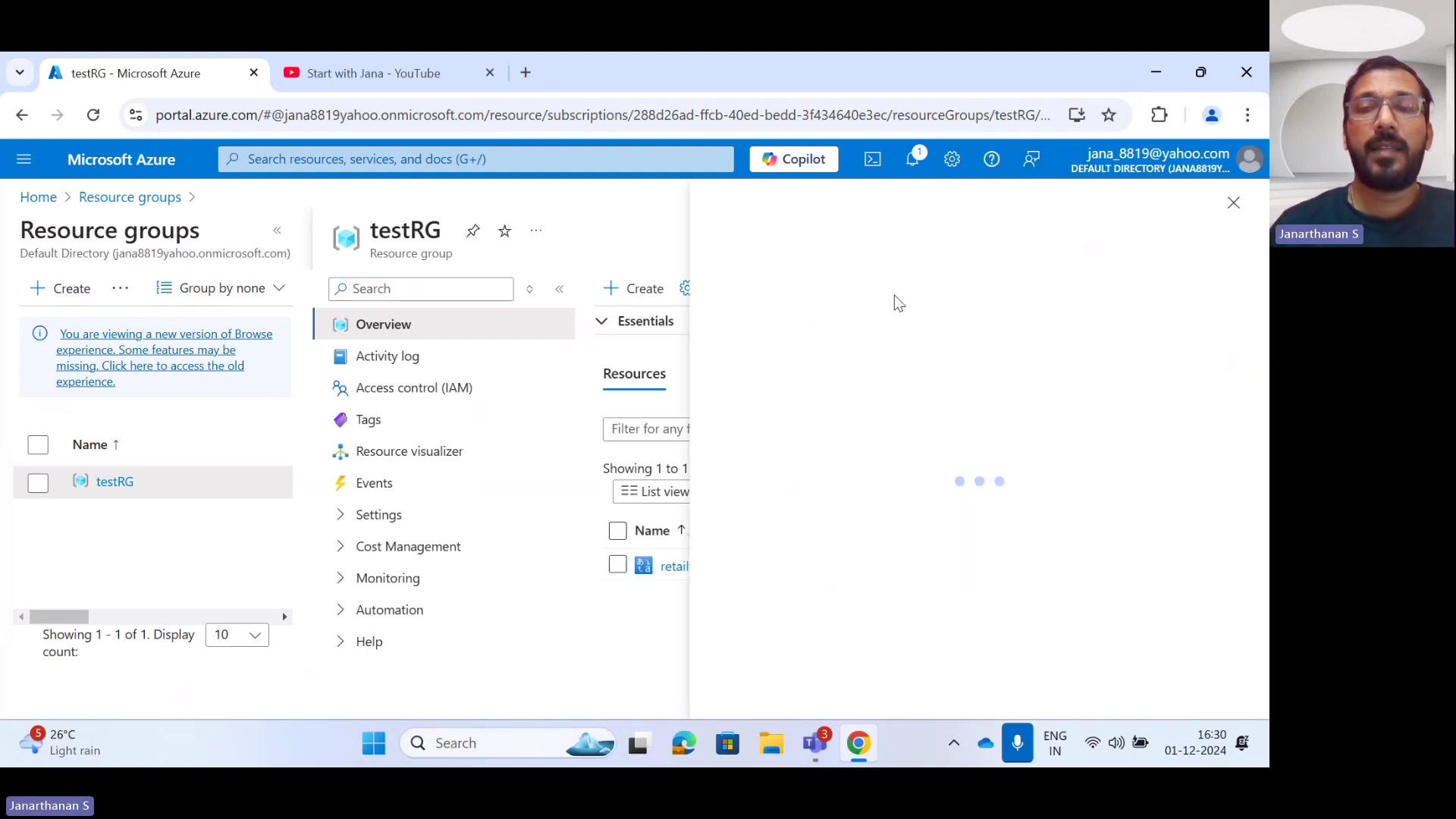The width and height of the screenshot is (1456, 819).
Task: Open the Help pane
Action: (x=993, y=159)
